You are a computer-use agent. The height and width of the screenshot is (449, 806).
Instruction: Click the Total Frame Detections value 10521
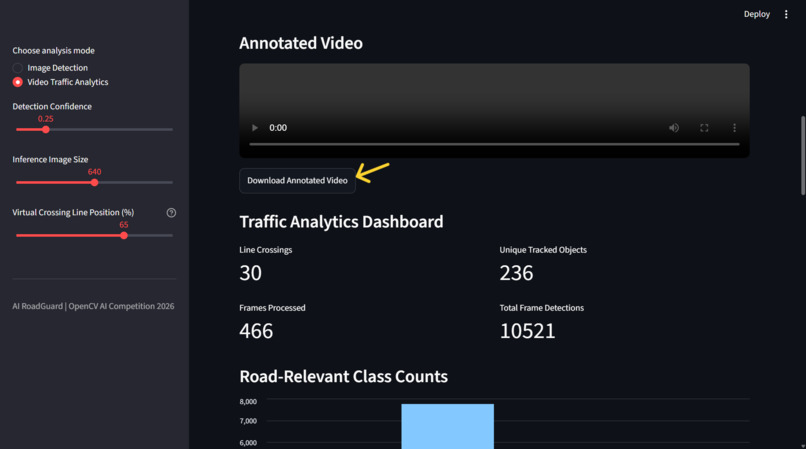527,331
